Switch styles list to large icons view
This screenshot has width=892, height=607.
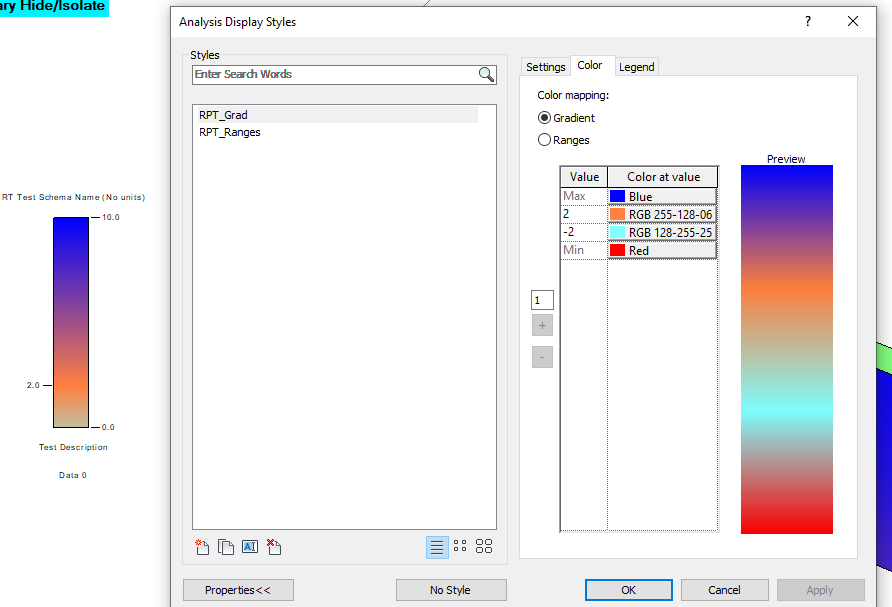pos(484,546)
